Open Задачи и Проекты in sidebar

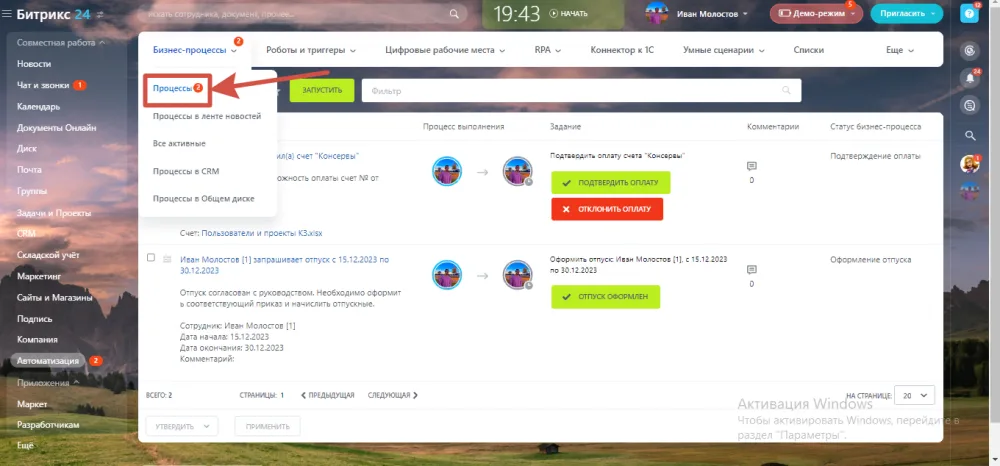click(54, 213)
